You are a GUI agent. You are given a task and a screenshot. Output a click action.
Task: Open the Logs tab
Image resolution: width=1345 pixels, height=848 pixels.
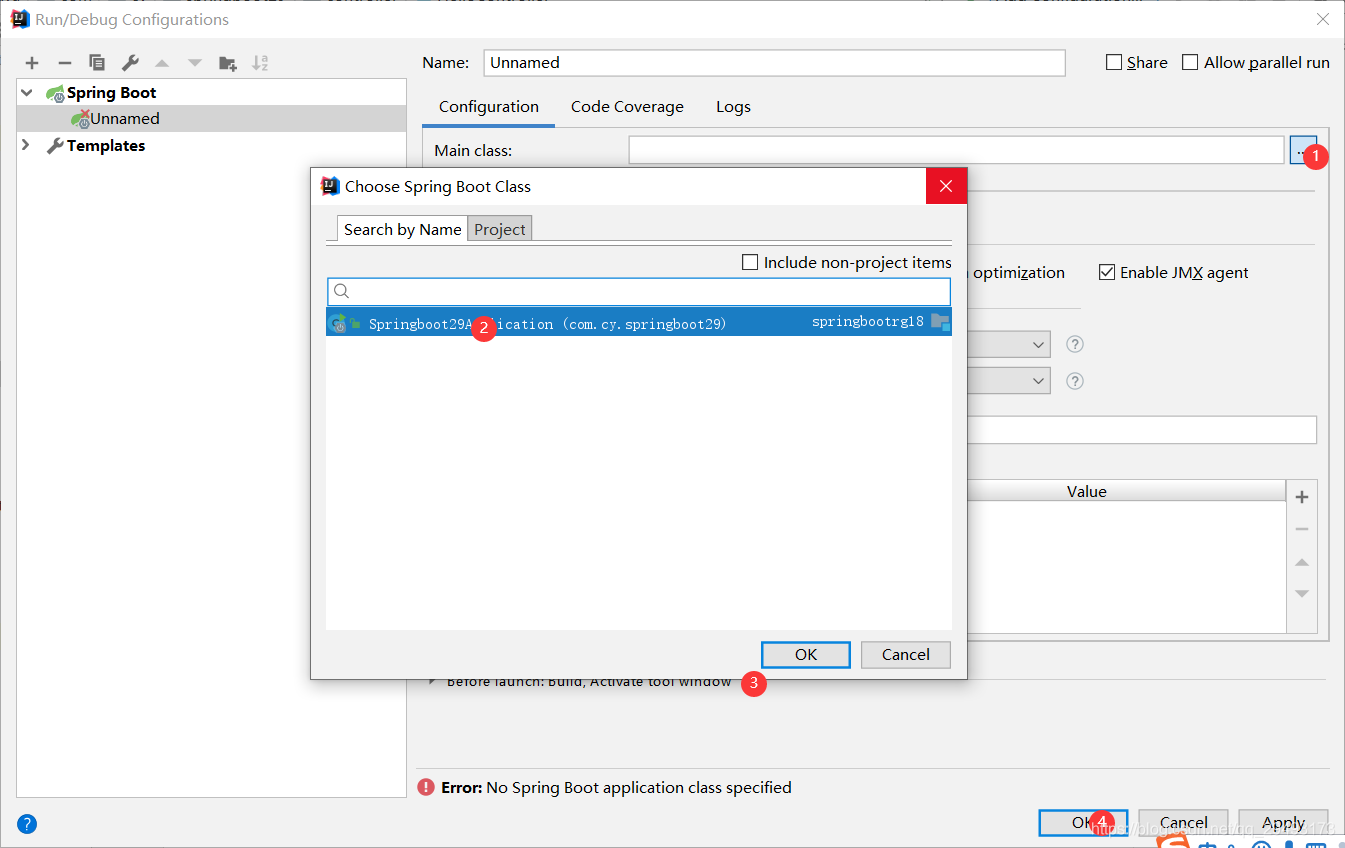point(733,107)
